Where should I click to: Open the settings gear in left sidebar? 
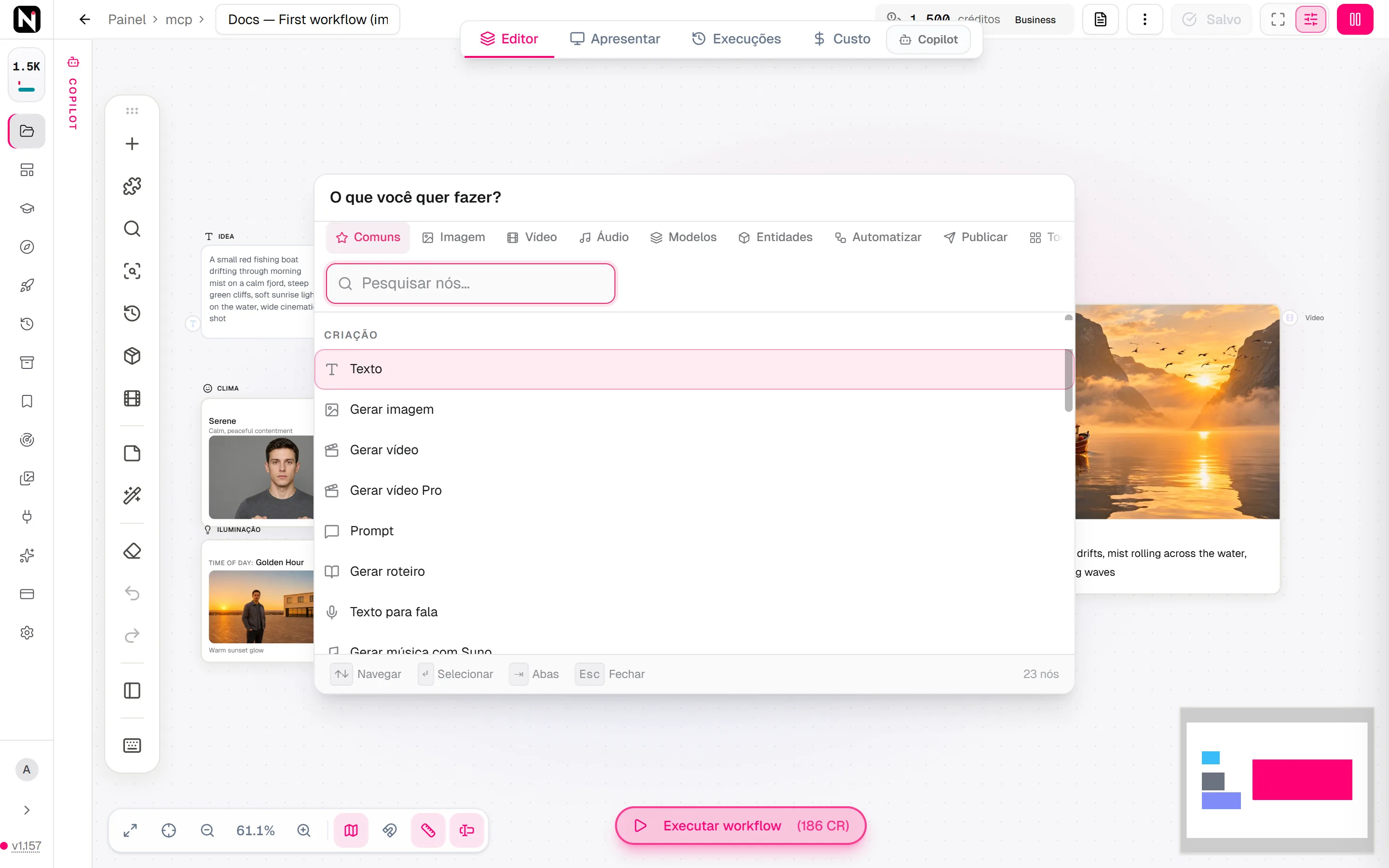click(x=27, y=633)
